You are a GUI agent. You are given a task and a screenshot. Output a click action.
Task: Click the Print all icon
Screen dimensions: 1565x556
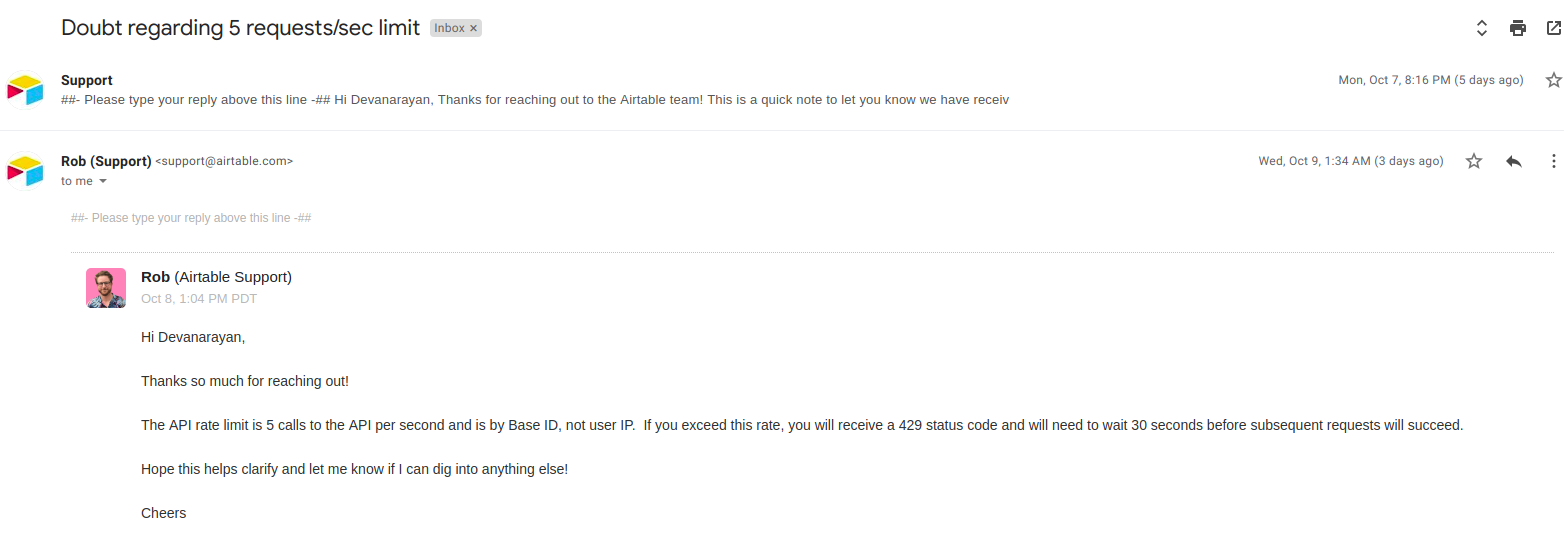click(1518, 28)
